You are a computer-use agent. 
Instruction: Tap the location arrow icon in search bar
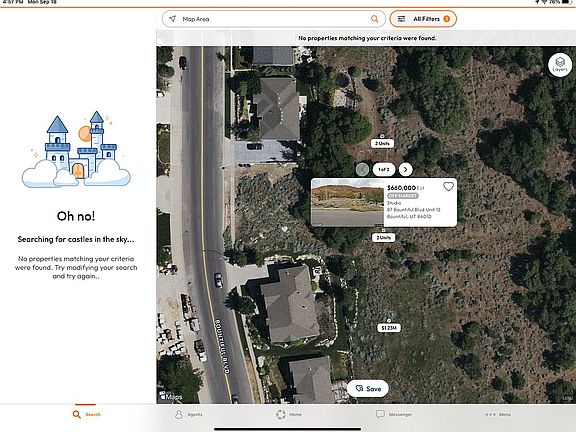pos(172,19)
